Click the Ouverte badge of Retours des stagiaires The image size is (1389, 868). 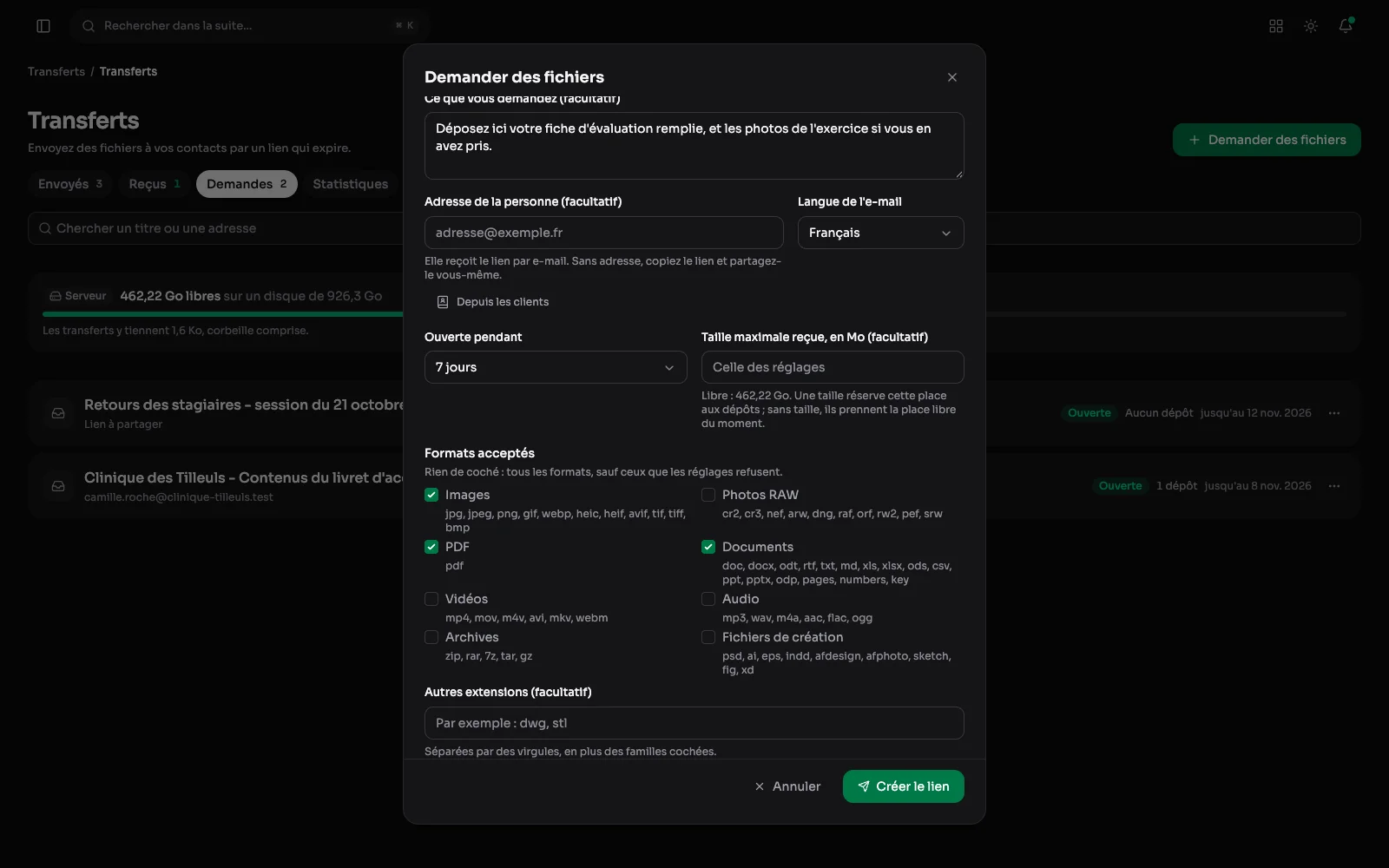coord(1089,413)
